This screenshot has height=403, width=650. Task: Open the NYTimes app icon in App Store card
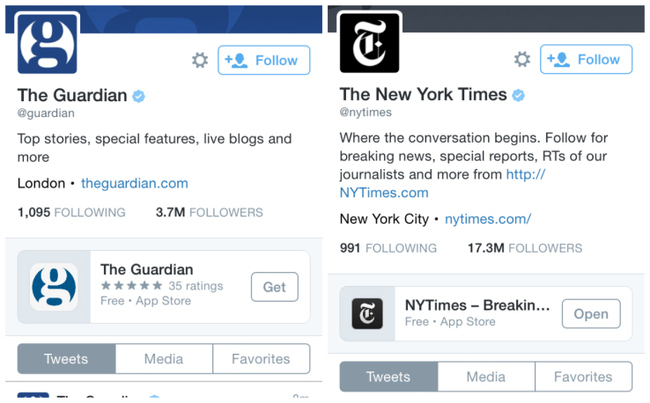[x=367, y=314]
